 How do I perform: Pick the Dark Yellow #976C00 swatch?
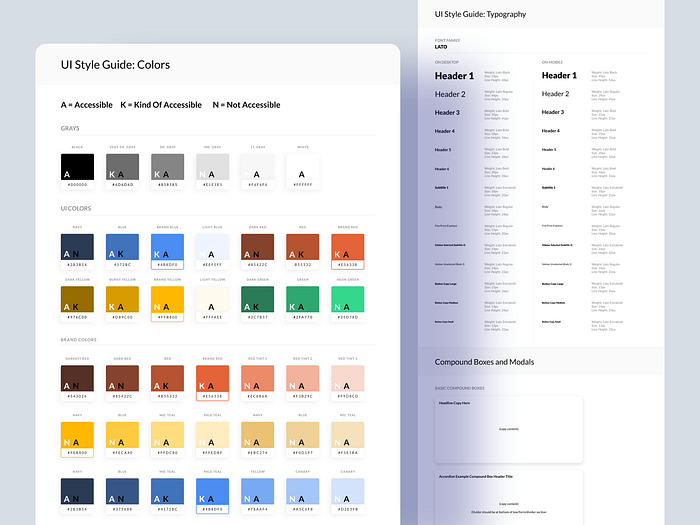tap(77, 304)
